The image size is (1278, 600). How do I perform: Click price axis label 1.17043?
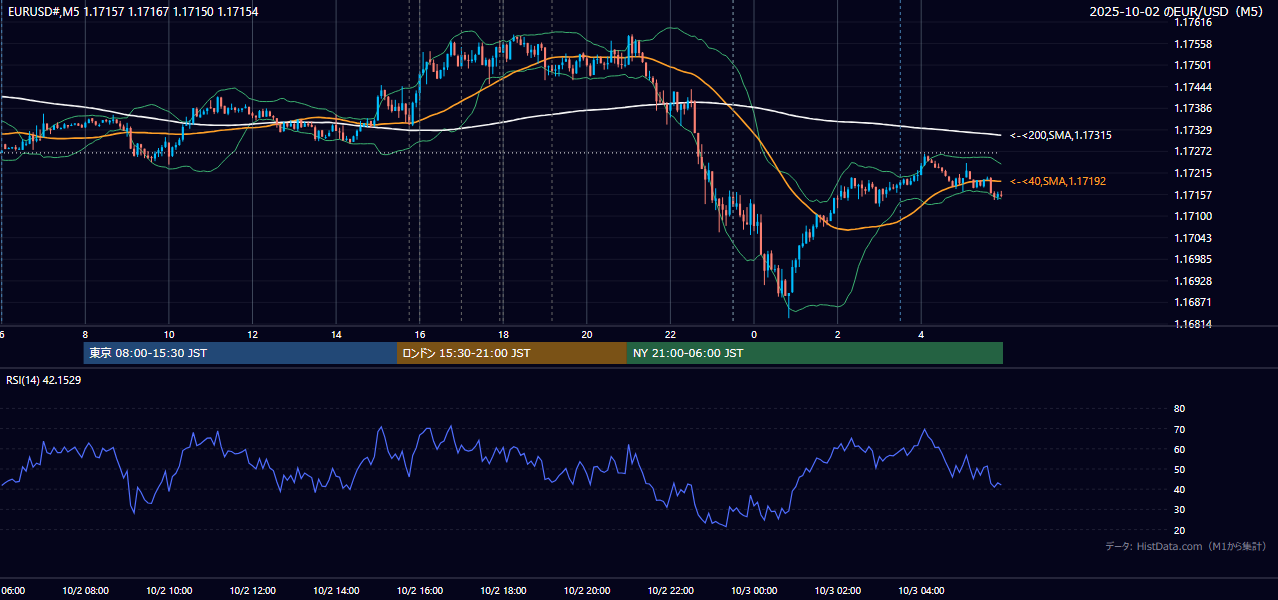pyautogui.click(x=1193, y=237)
